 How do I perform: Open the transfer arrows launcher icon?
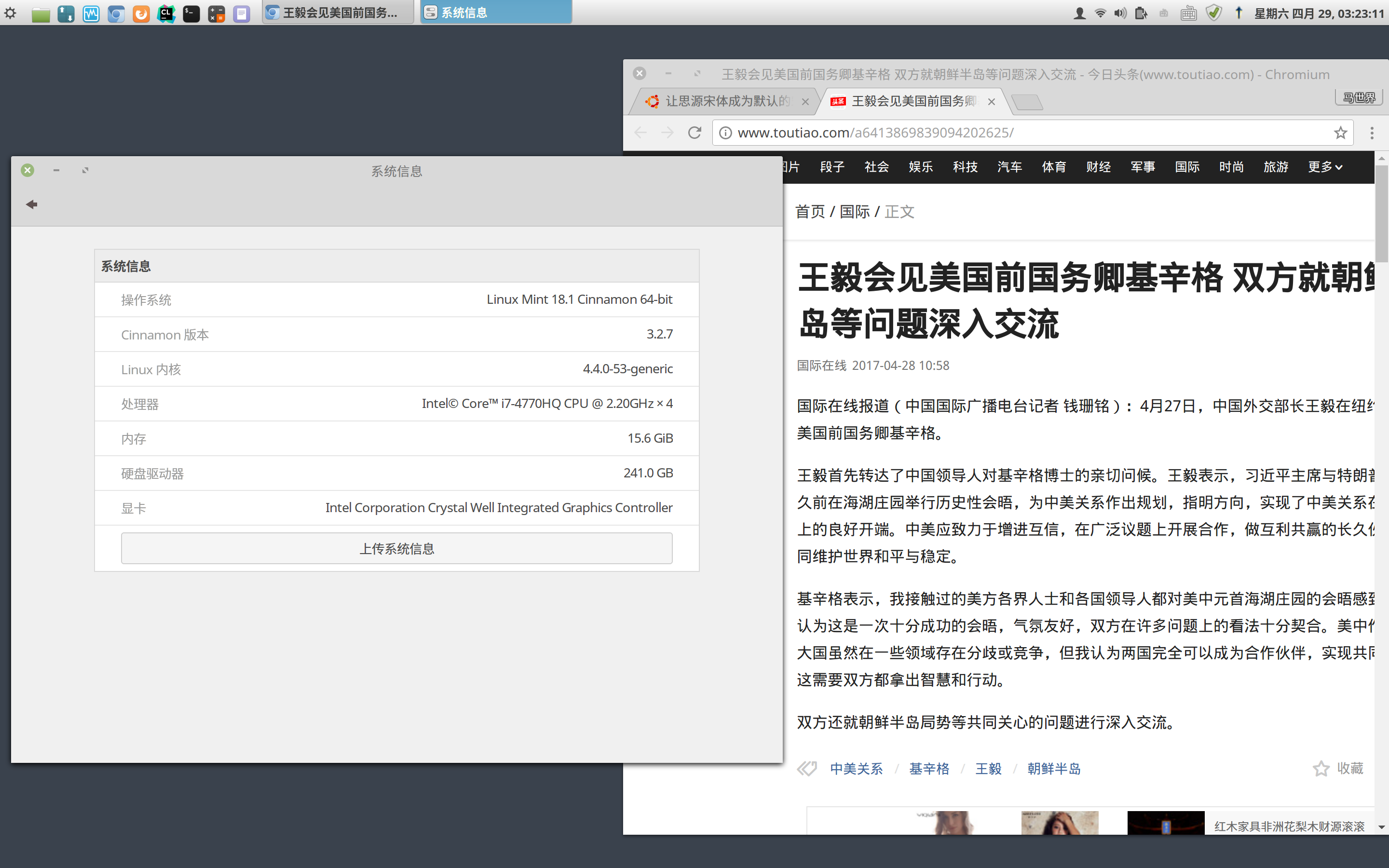(x=66, y=14)
